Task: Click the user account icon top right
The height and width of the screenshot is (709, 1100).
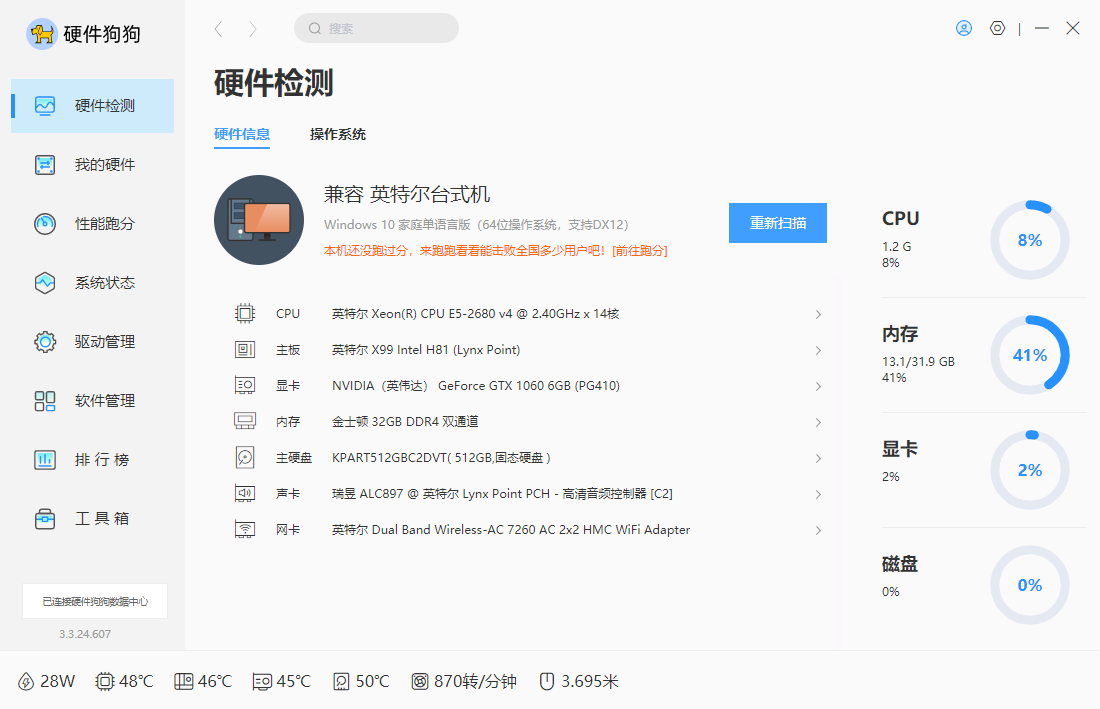Action: click(963, 28)
